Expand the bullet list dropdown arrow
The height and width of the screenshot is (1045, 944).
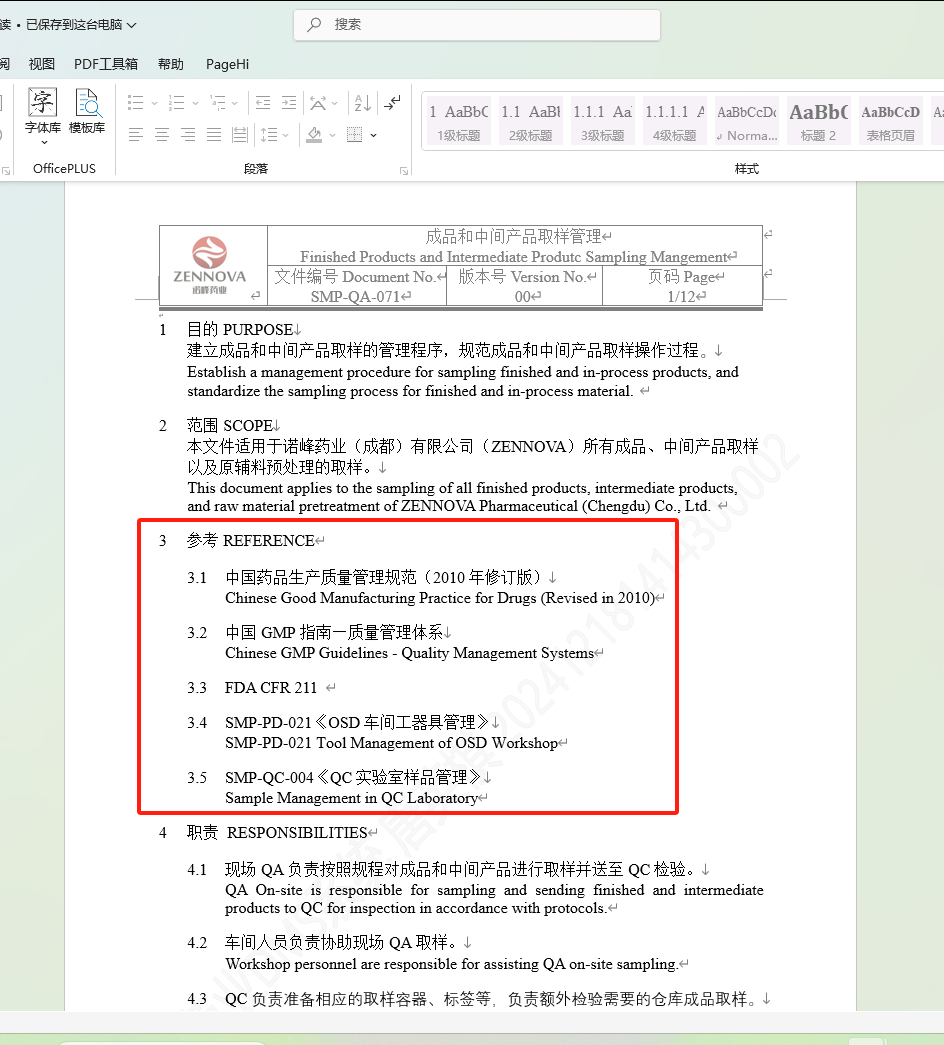point(154,104)
